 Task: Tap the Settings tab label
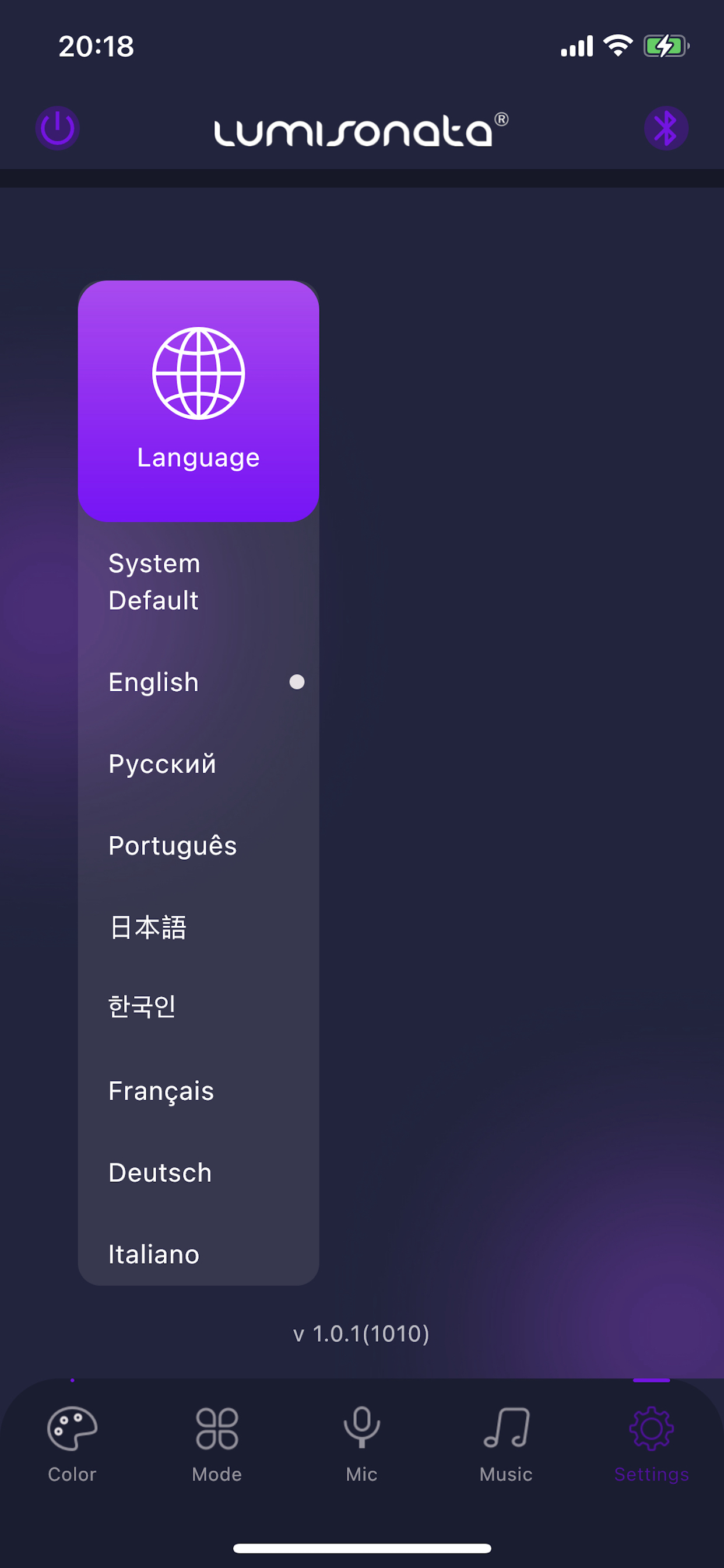click(652, 1475)
